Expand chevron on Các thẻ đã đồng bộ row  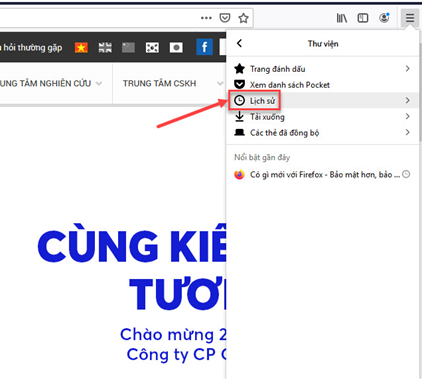coord(407,132)
